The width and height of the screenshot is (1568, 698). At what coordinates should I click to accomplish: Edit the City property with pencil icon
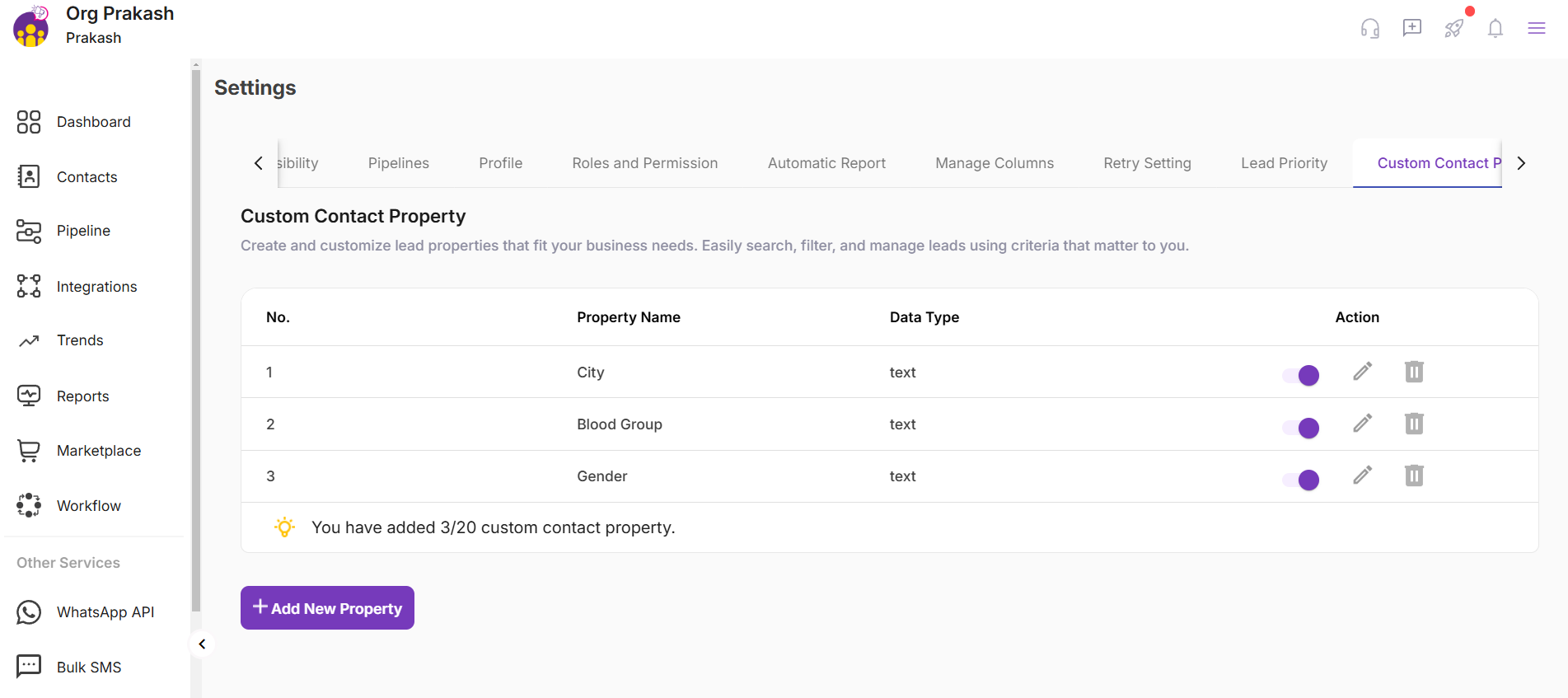(1362, 372)
